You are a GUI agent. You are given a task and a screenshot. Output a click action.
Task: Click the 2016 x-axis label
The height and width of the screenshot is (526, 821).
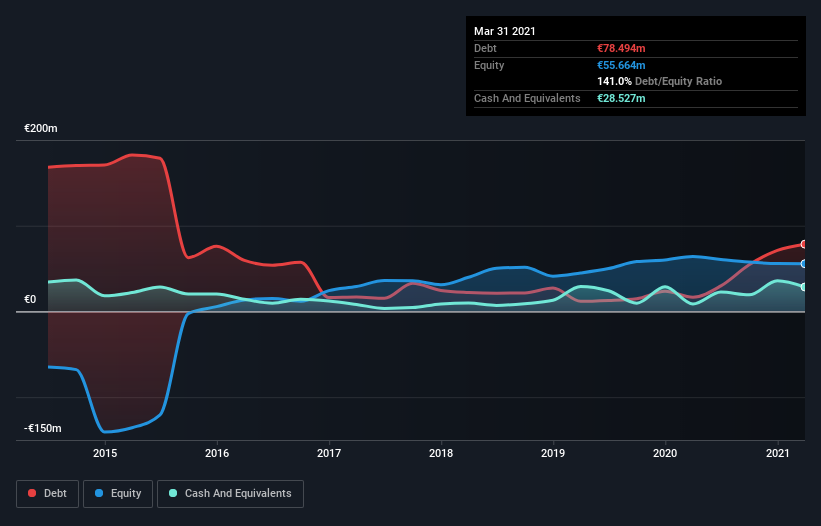click(217, 453)
